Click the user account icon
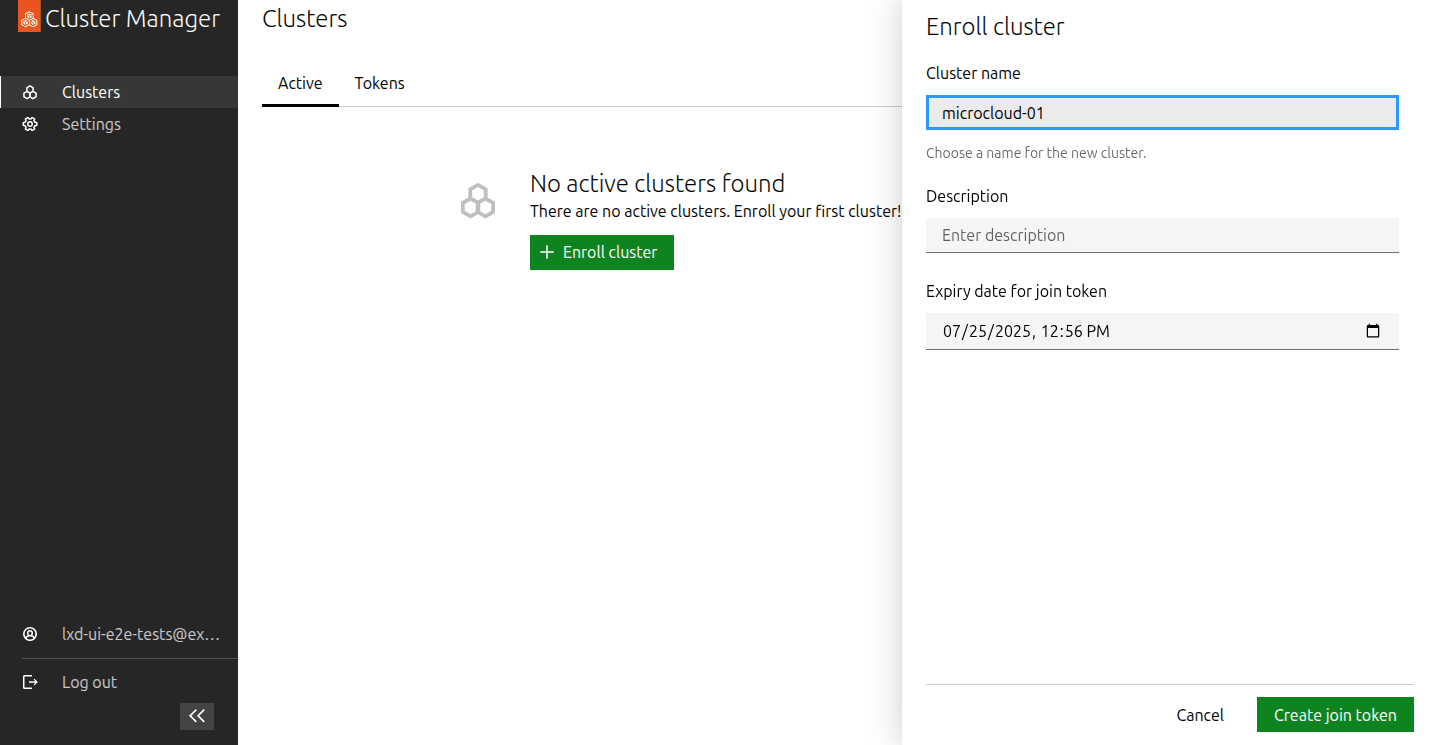Screen dimensions: 1435x745 (x=30, y=634)
